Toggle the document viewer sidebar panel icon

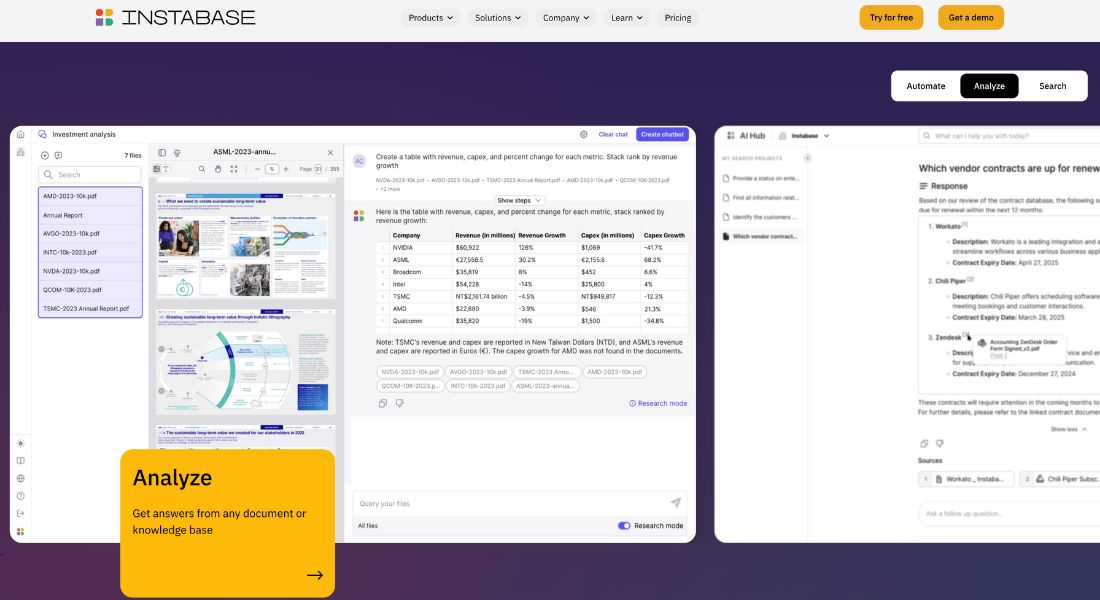(162, 152)
